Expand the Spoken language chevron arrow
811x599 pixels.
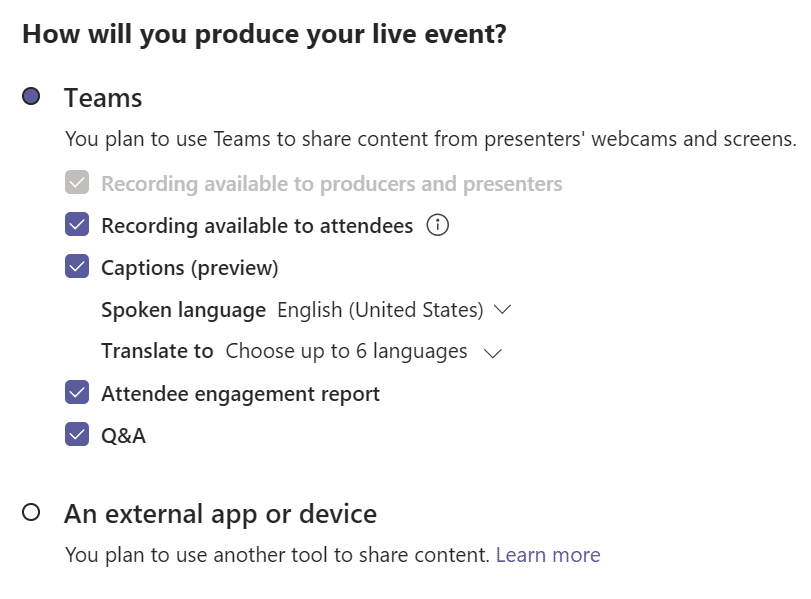[x=502, y=310]
